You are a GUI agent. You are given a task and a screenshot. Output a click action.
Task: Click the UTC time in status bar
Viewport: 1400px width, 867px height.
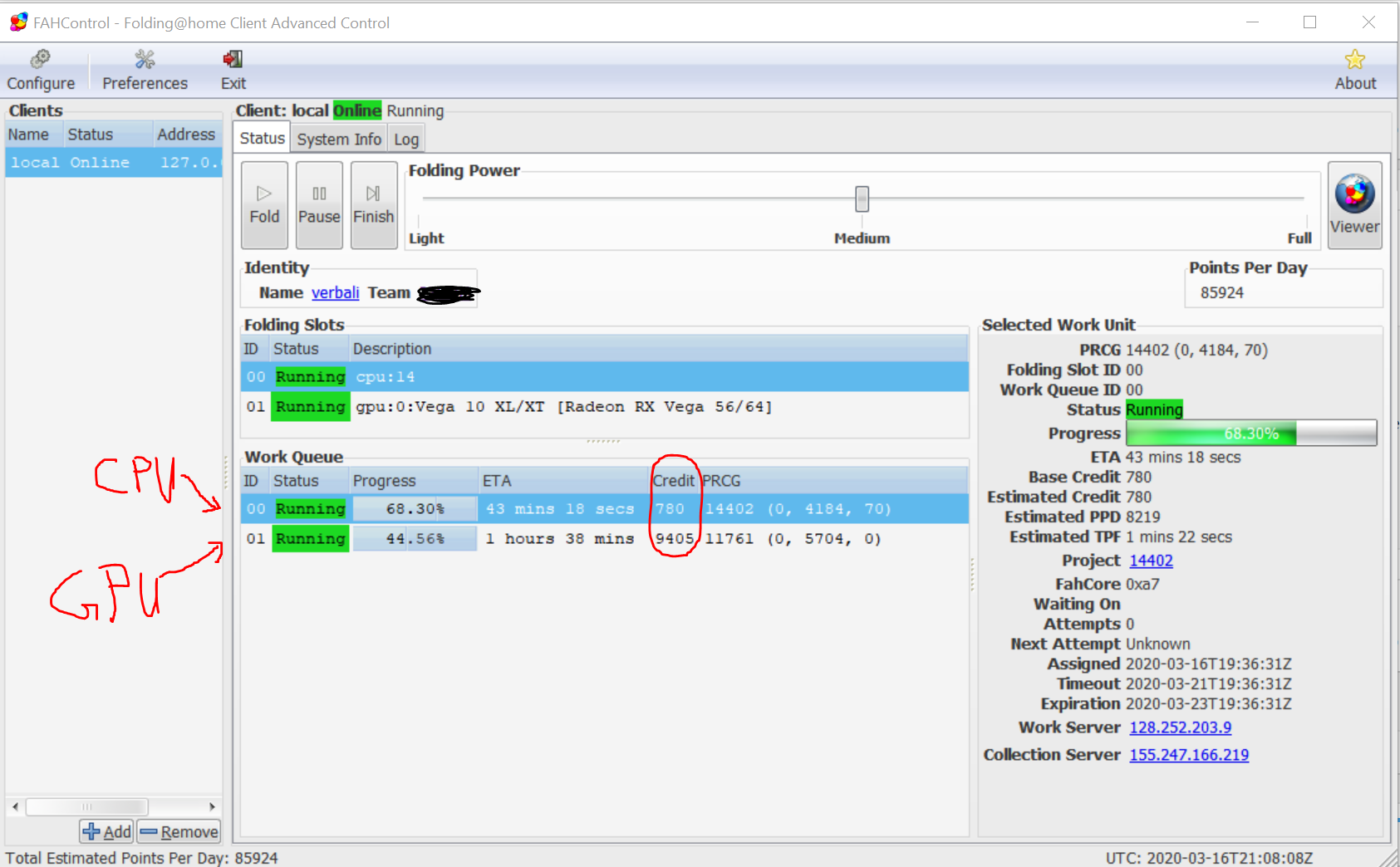(x=1209, y=857)
